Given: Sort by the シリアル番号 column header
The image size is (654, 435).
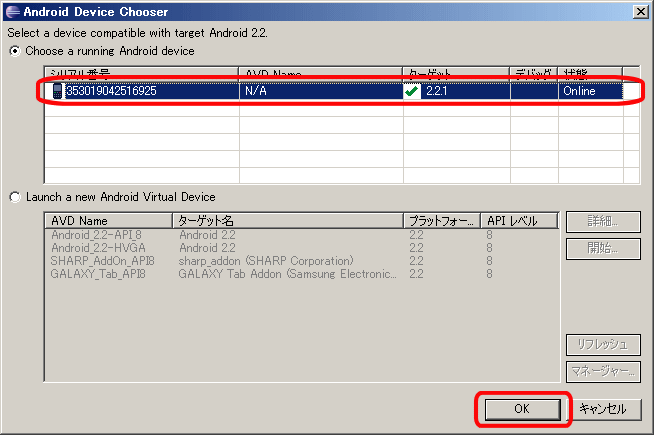Looking at the screenshot, I should pos(142,74).
